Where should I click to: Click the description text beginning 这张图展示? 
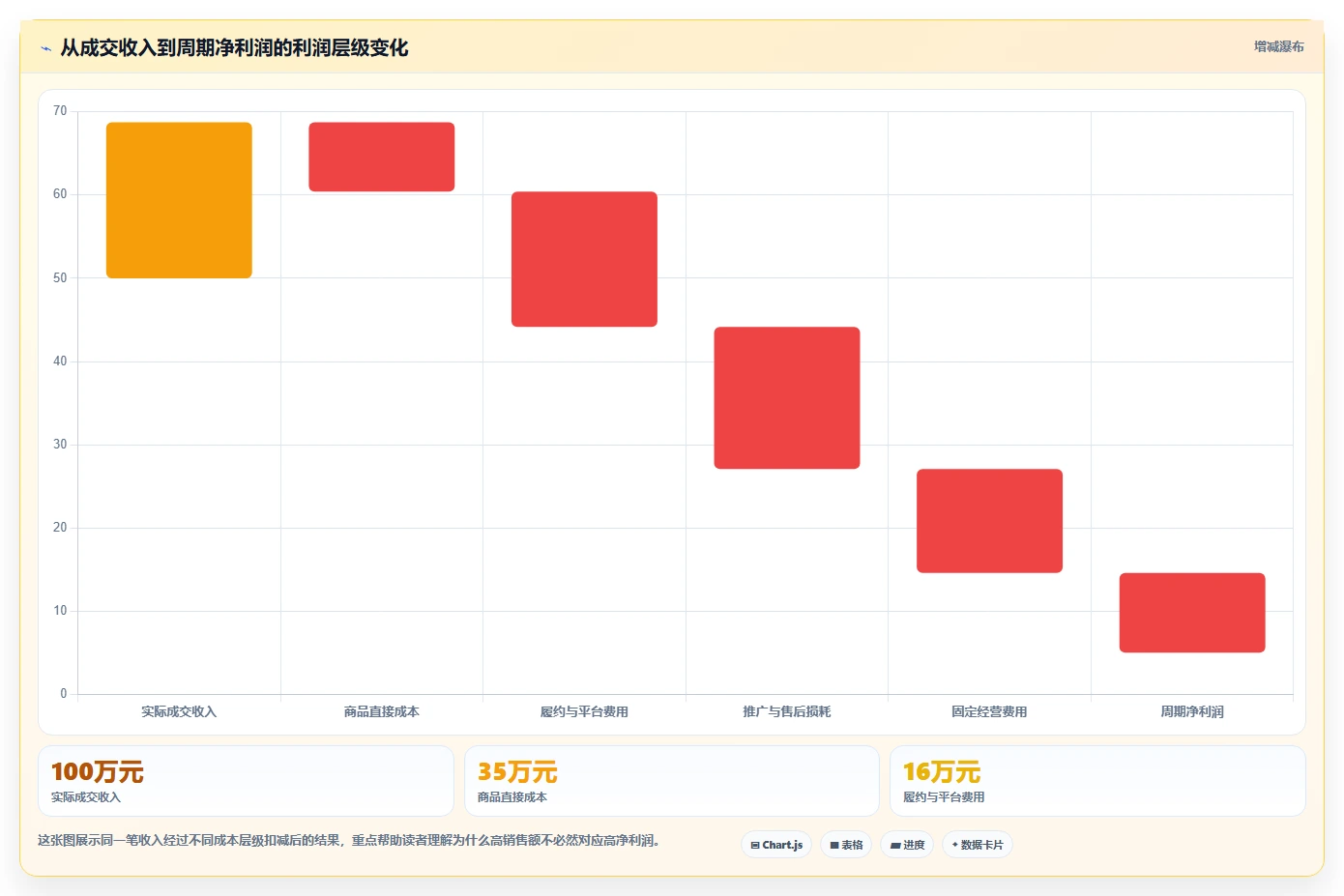(x=349, y=841)
